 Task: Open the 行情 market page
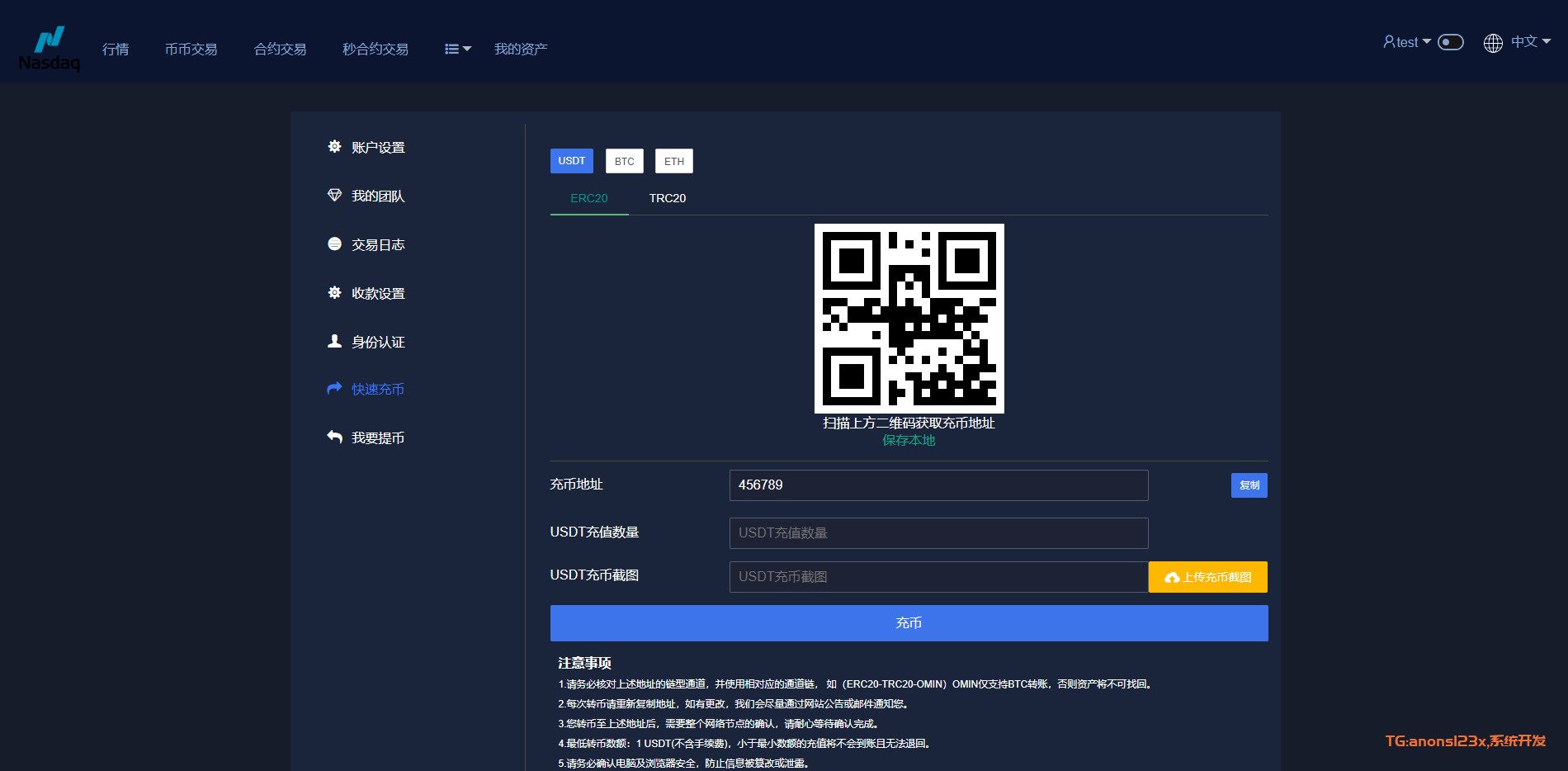tap(116, 50)
